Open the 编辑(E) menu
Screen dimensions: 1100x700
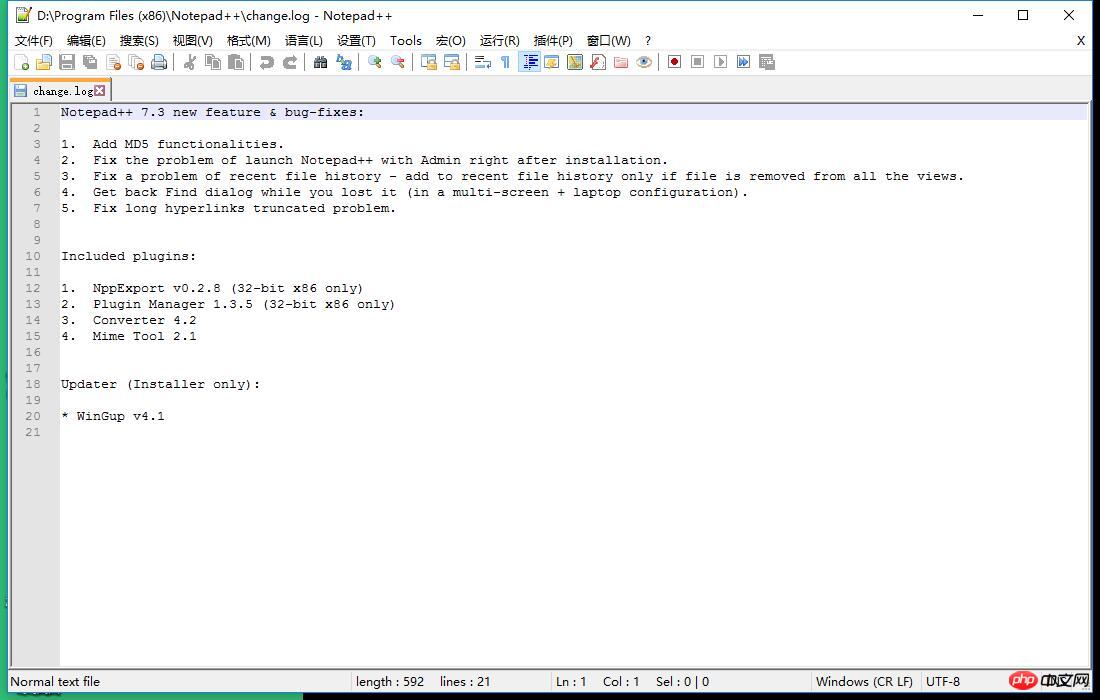point(86,41)
